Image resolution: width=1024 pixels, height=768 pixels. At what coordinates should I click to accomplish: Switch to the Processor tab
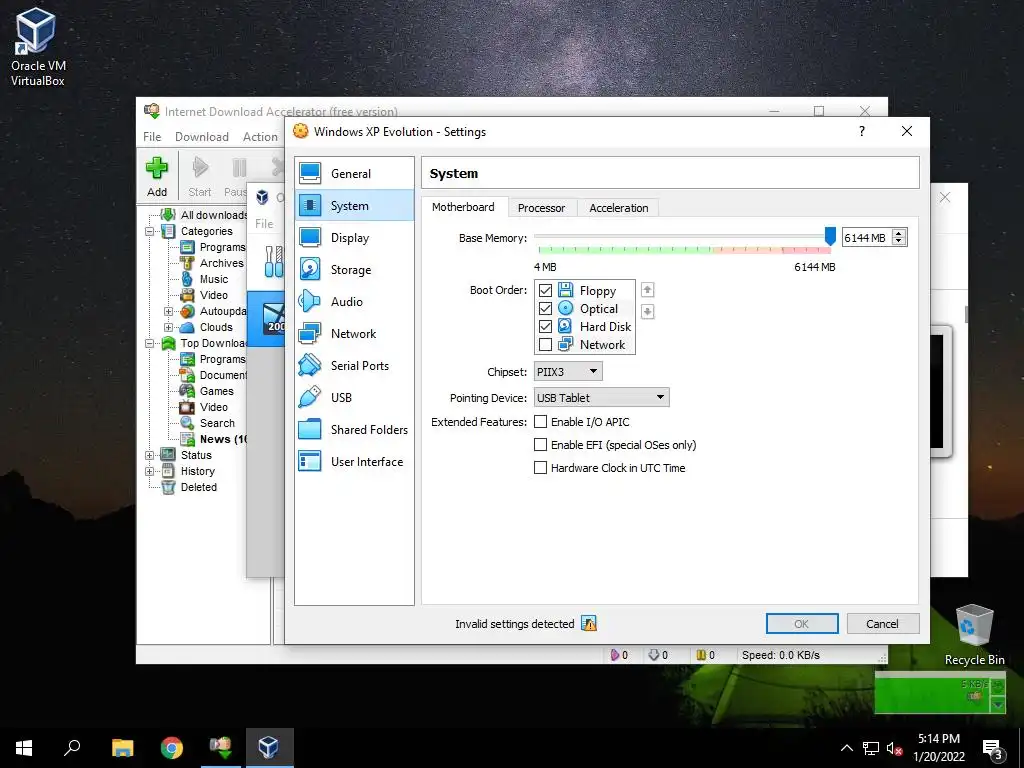[541, 208]
